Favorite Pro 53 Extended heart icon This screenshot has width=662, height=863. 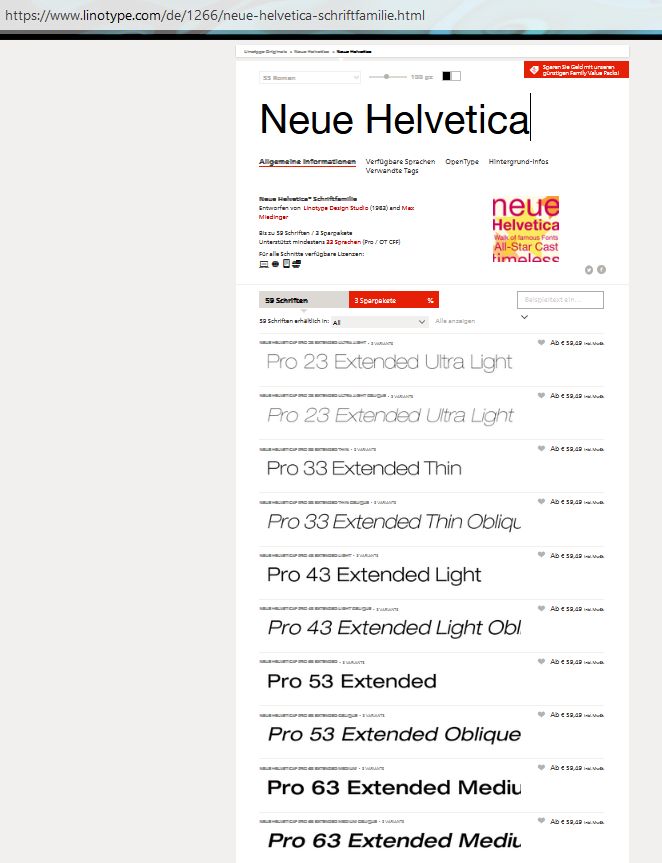(x=541, y=662)
